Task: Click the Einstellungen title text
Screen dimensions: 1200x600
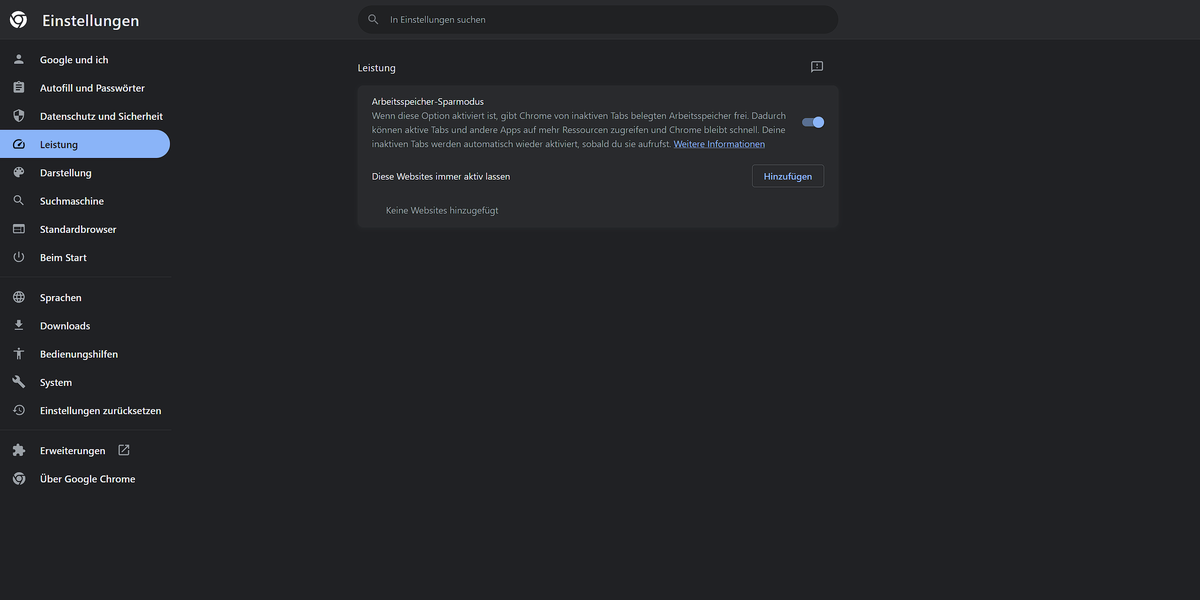Action: point(91,21)
